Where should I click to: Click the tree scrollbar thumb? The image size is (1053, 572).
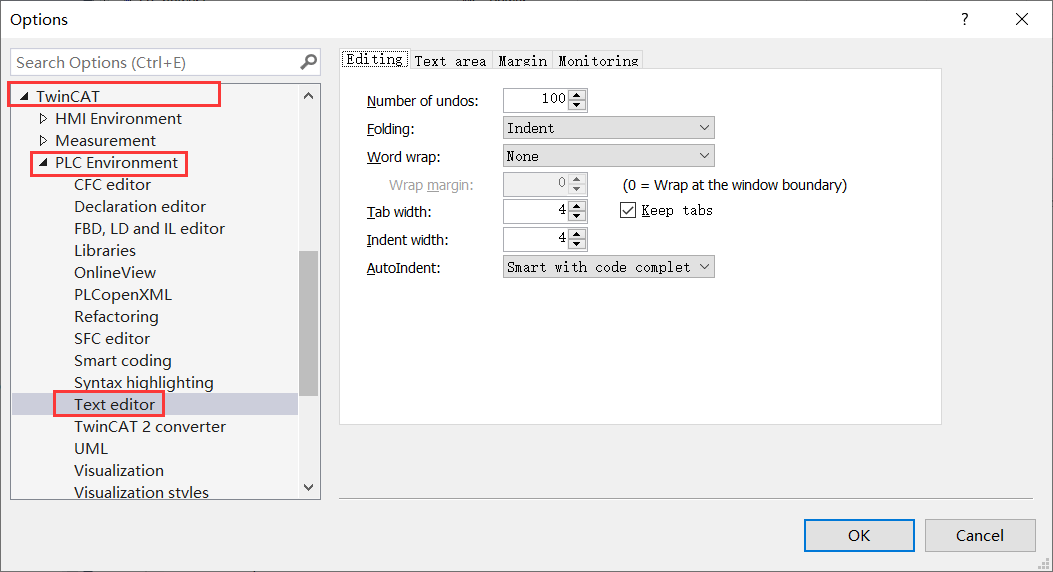coord(308,323)
